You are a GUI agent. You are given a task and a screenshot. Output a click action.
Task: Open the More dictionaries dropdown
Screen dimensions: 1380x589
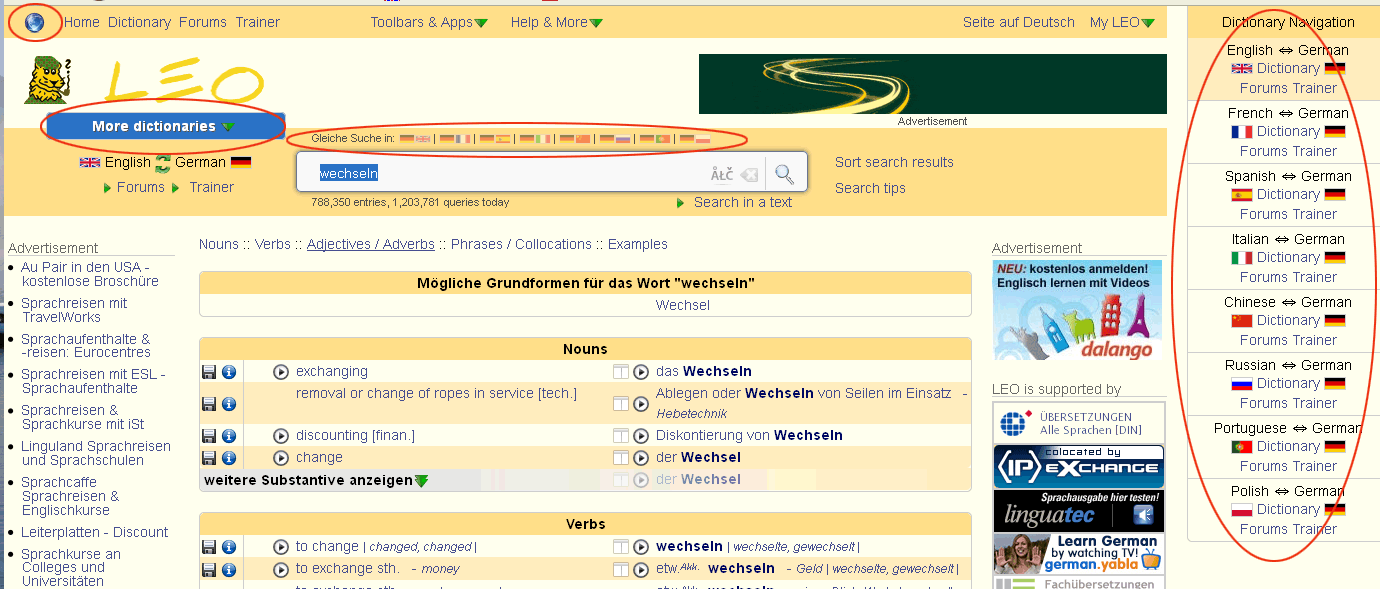165,127
